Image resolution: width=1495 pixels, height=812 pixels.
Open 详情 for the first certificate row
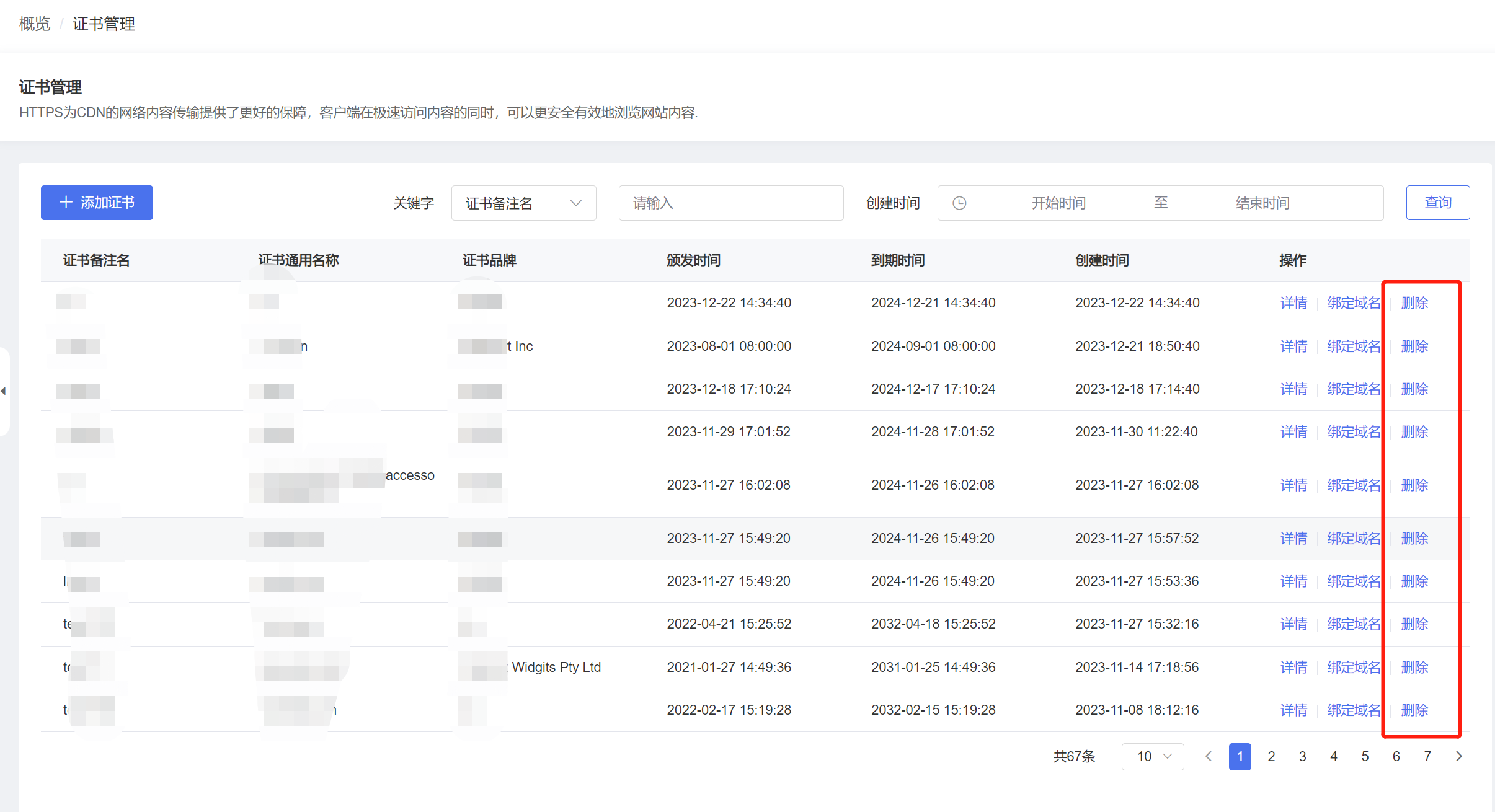click(x=1293, y=303)
